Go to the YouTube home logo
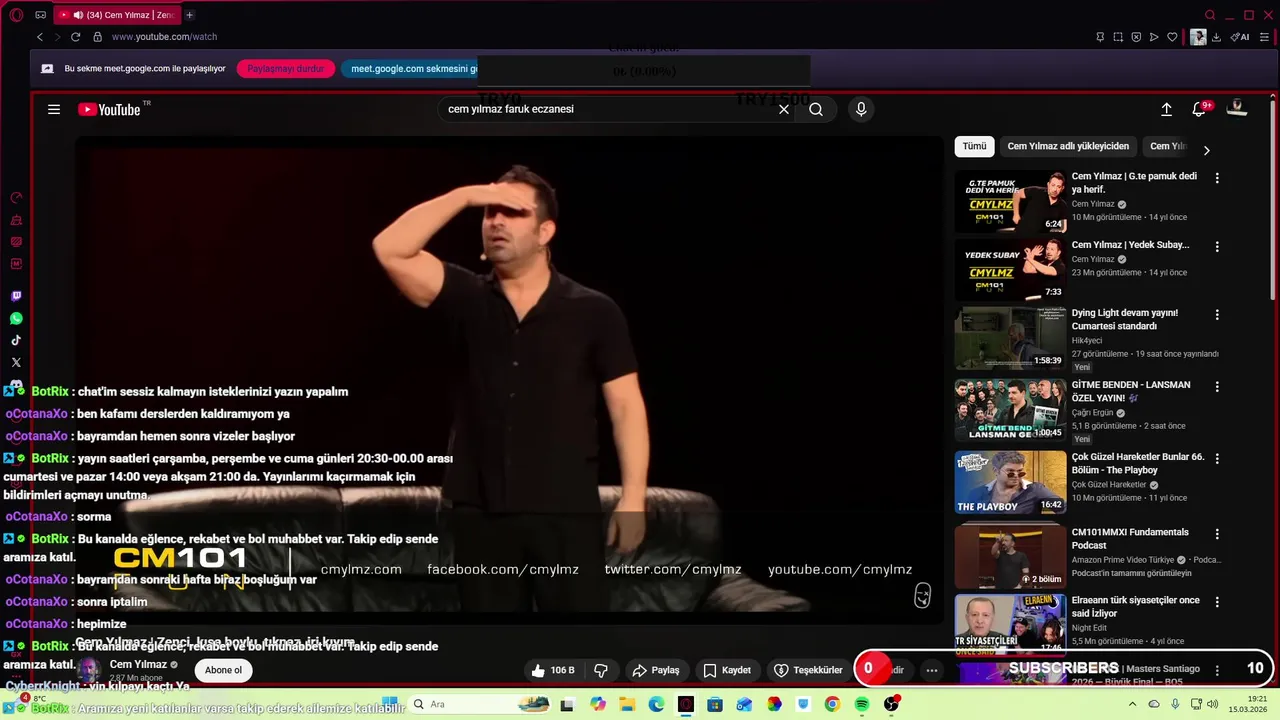The width and height of the screenshot is (1280, 720). [111, 110]
